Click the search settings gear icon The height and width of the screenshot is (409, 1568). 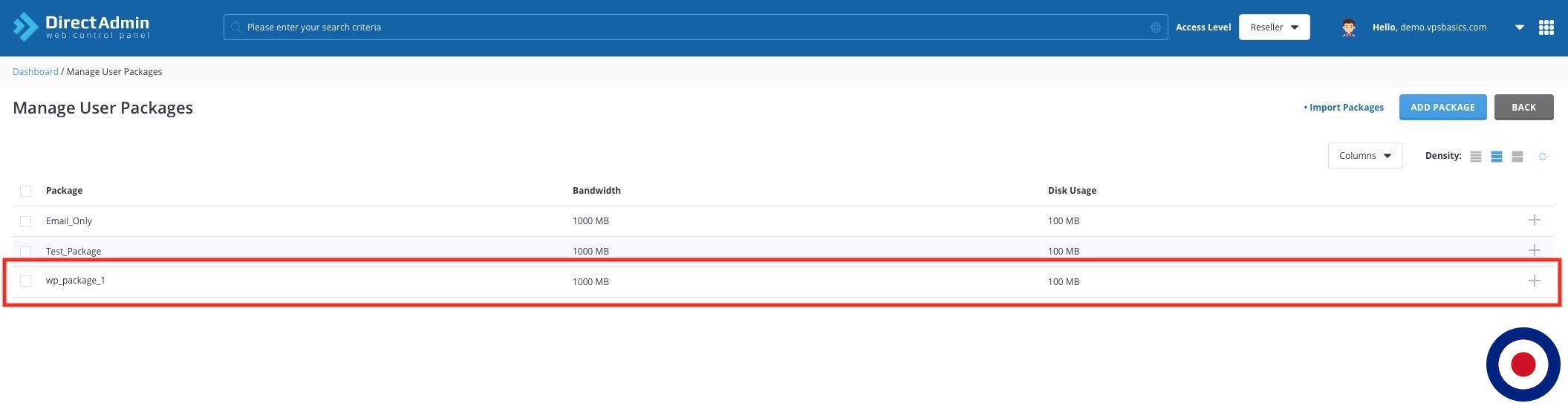pyautogui.click(x=1155, y=27)
